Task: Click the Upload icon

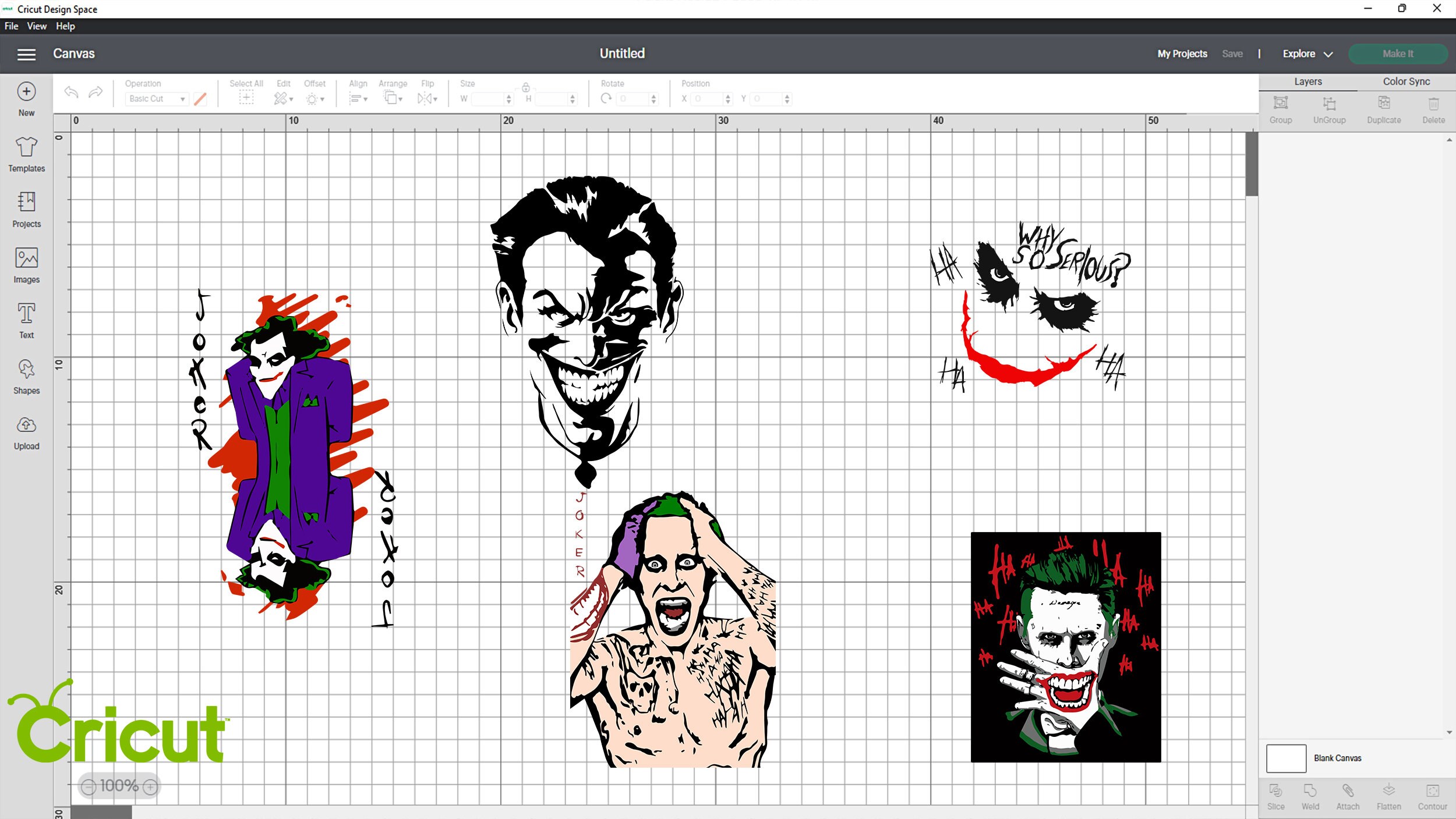Action: click(26, 425)
